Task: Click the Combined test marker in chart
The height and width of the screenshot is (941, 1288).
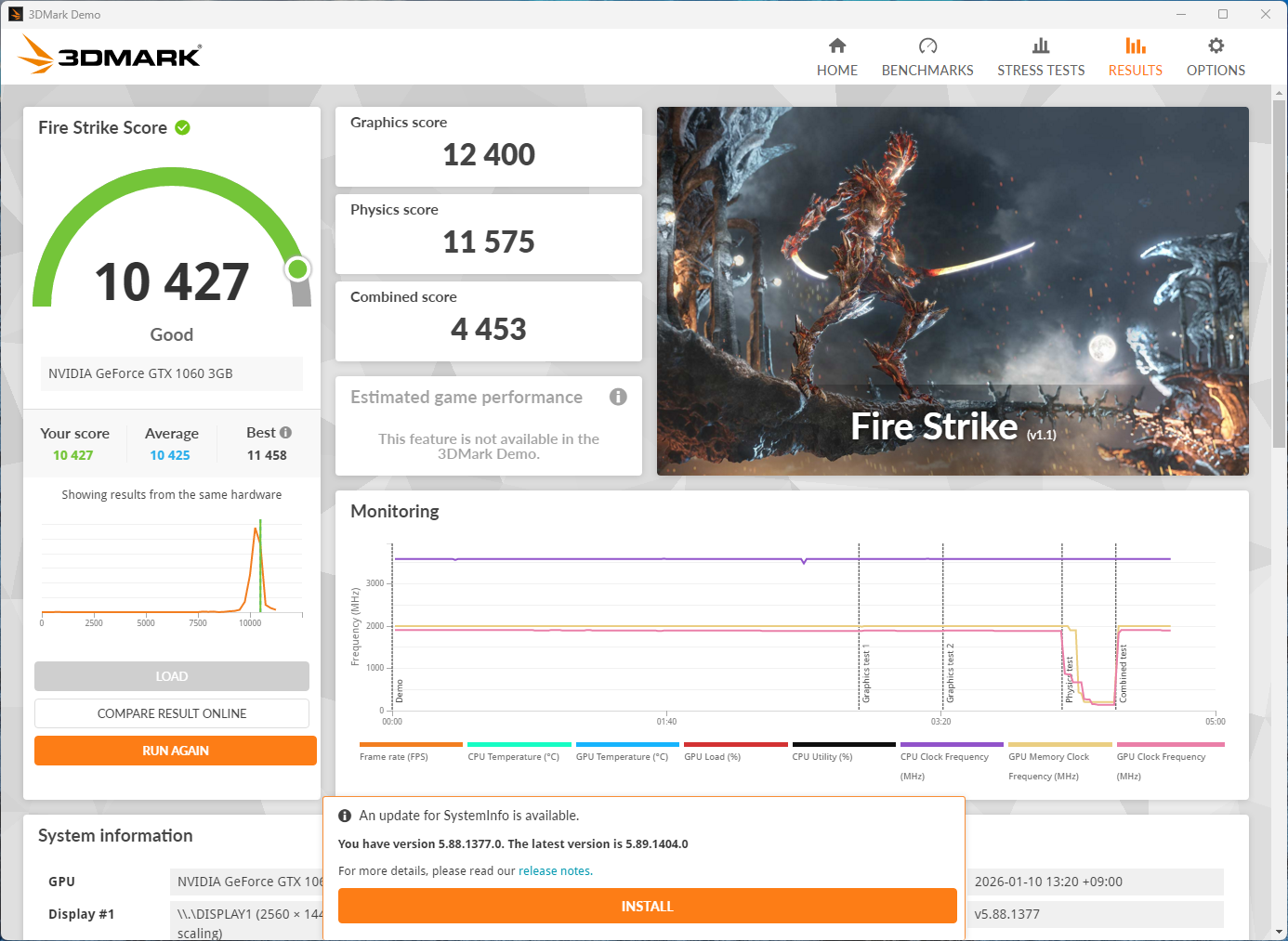Action: click(x=1123, y=673)
